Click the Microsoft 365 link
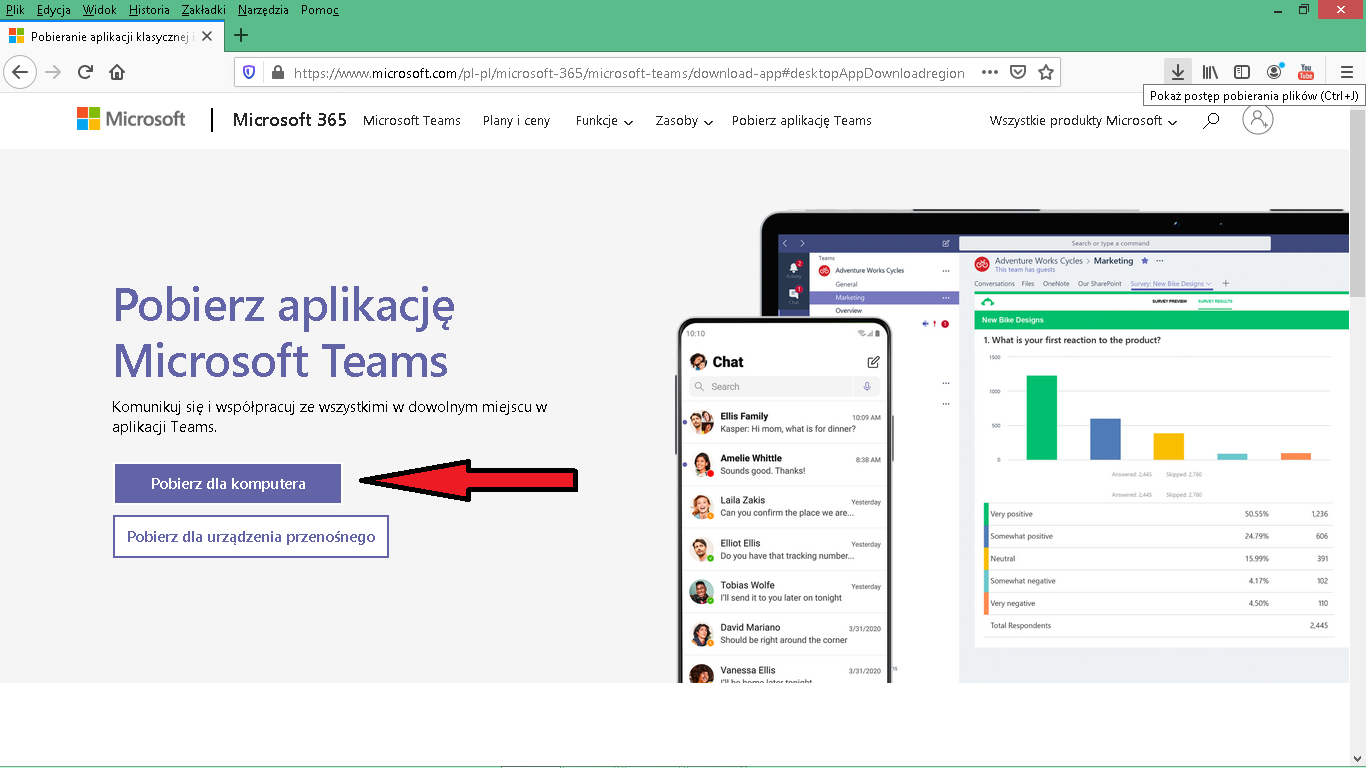The image size is (1366, 768). coord(290,120)
